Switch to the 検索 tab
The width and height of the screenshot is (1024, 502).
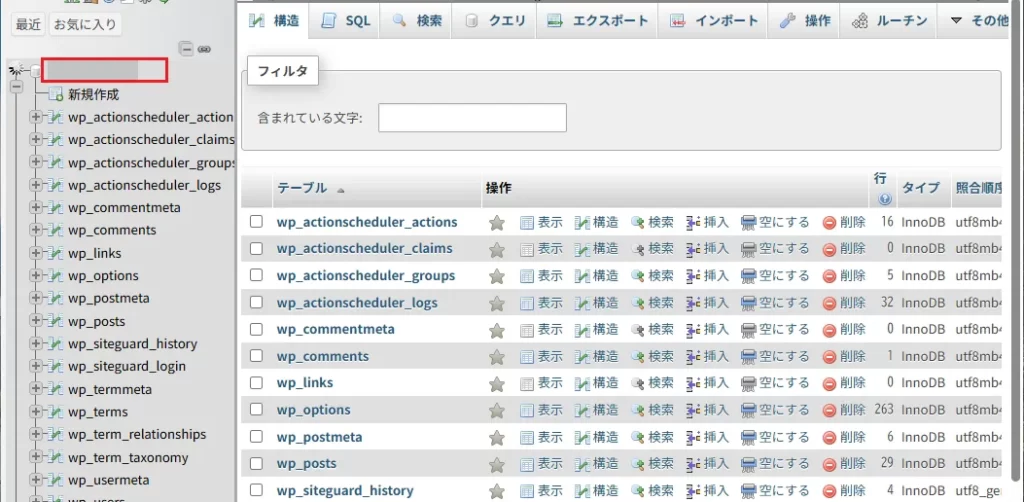pos(417,21)
